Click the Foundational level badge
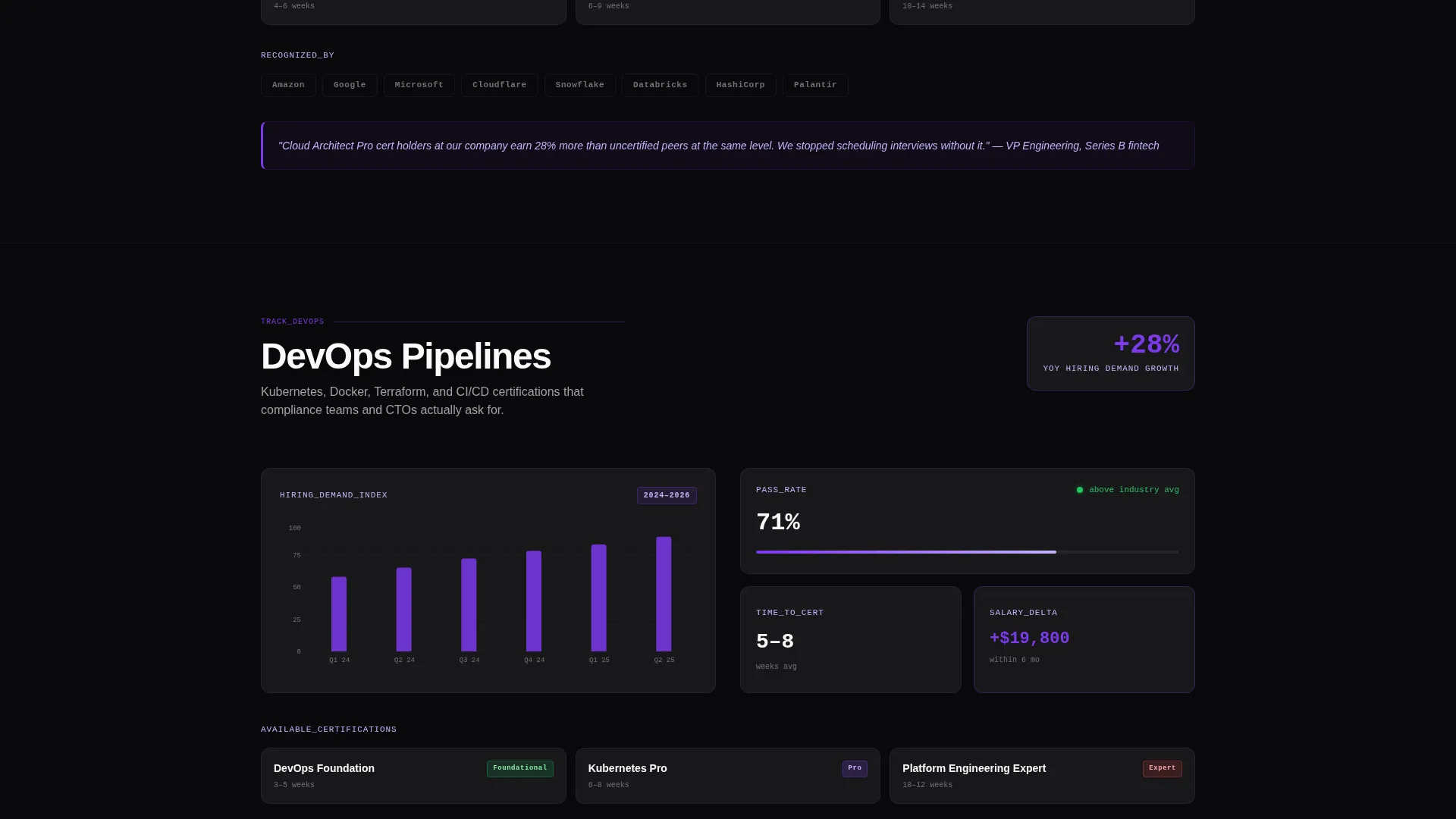 [520, 768]
